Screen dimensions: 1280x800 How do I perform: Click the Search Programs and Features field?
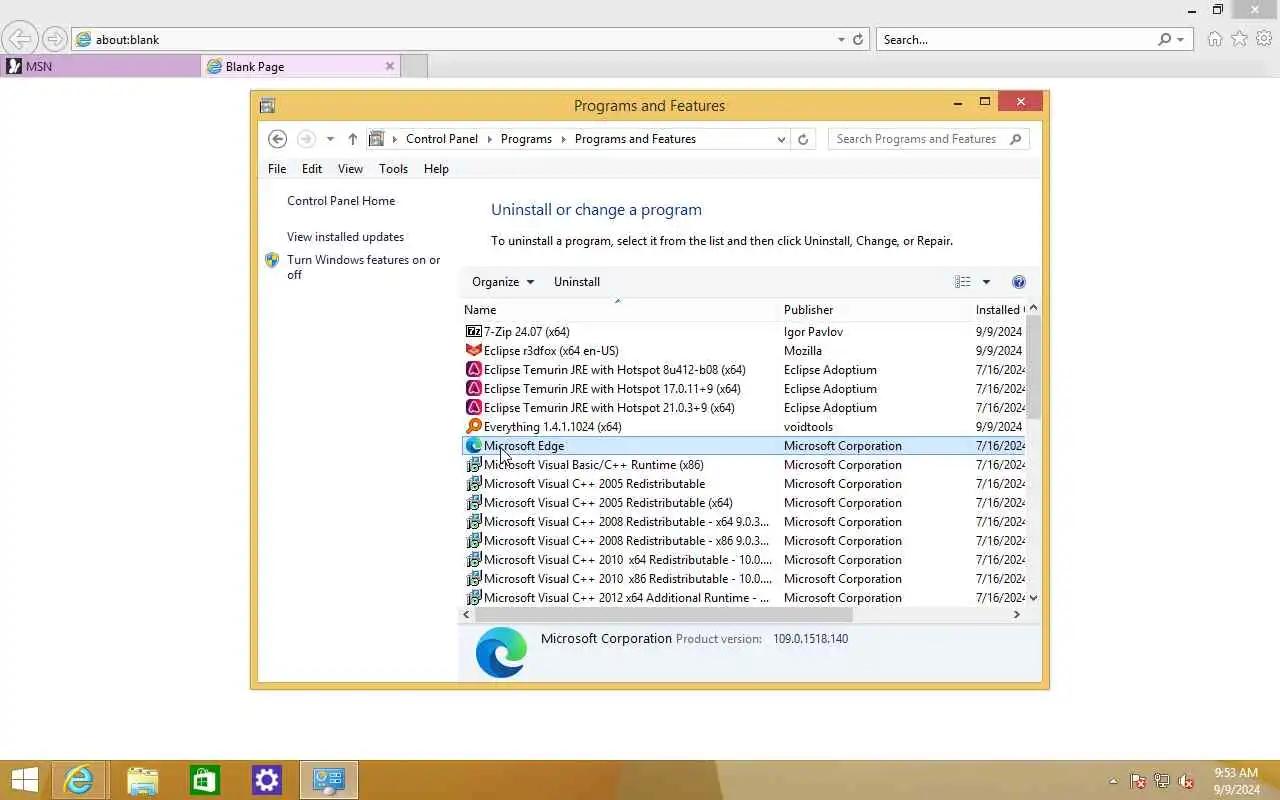point(918,139)
